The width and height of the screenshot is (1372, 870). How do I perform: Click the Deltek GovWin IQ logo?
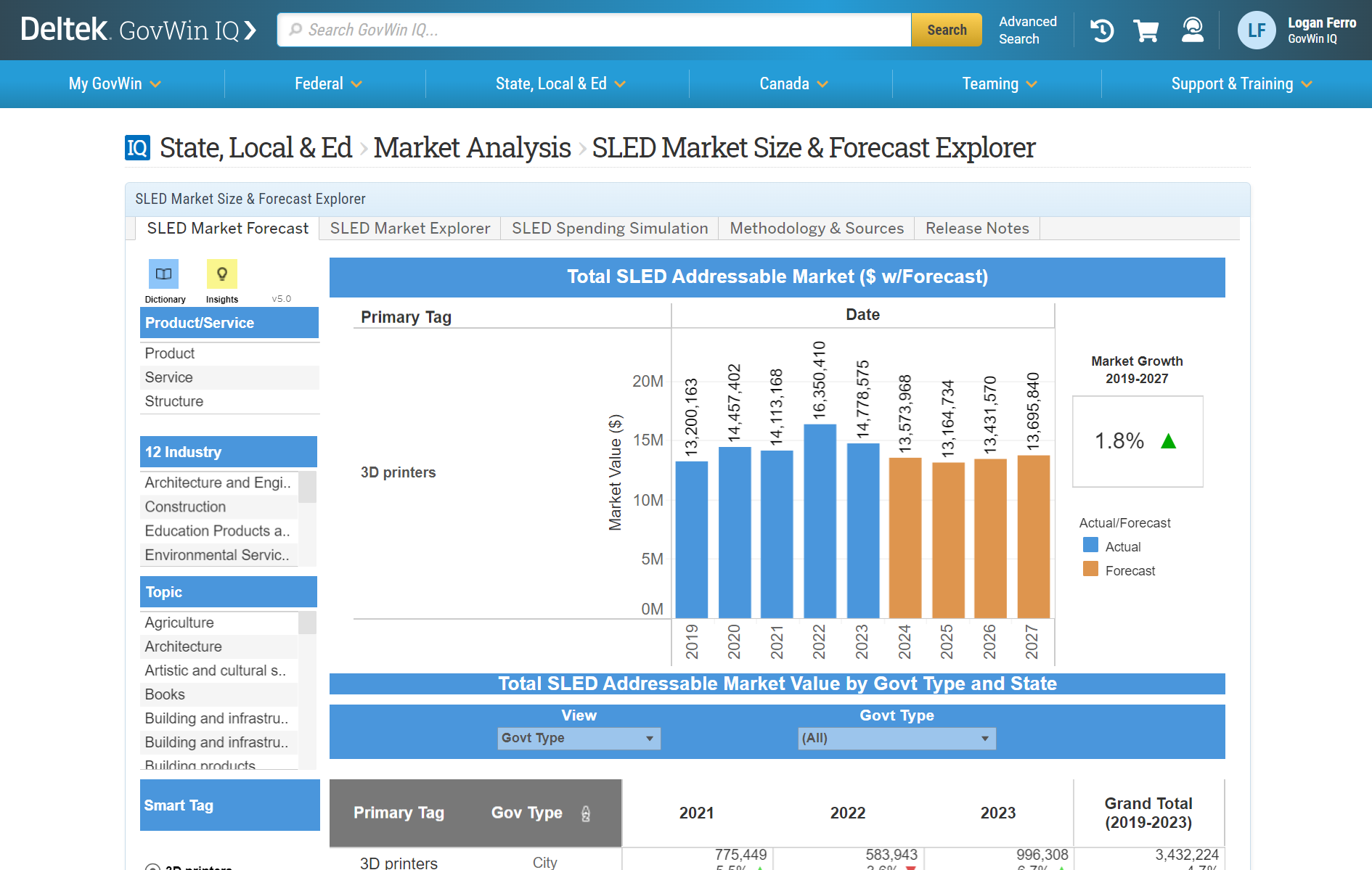point(138,30)
